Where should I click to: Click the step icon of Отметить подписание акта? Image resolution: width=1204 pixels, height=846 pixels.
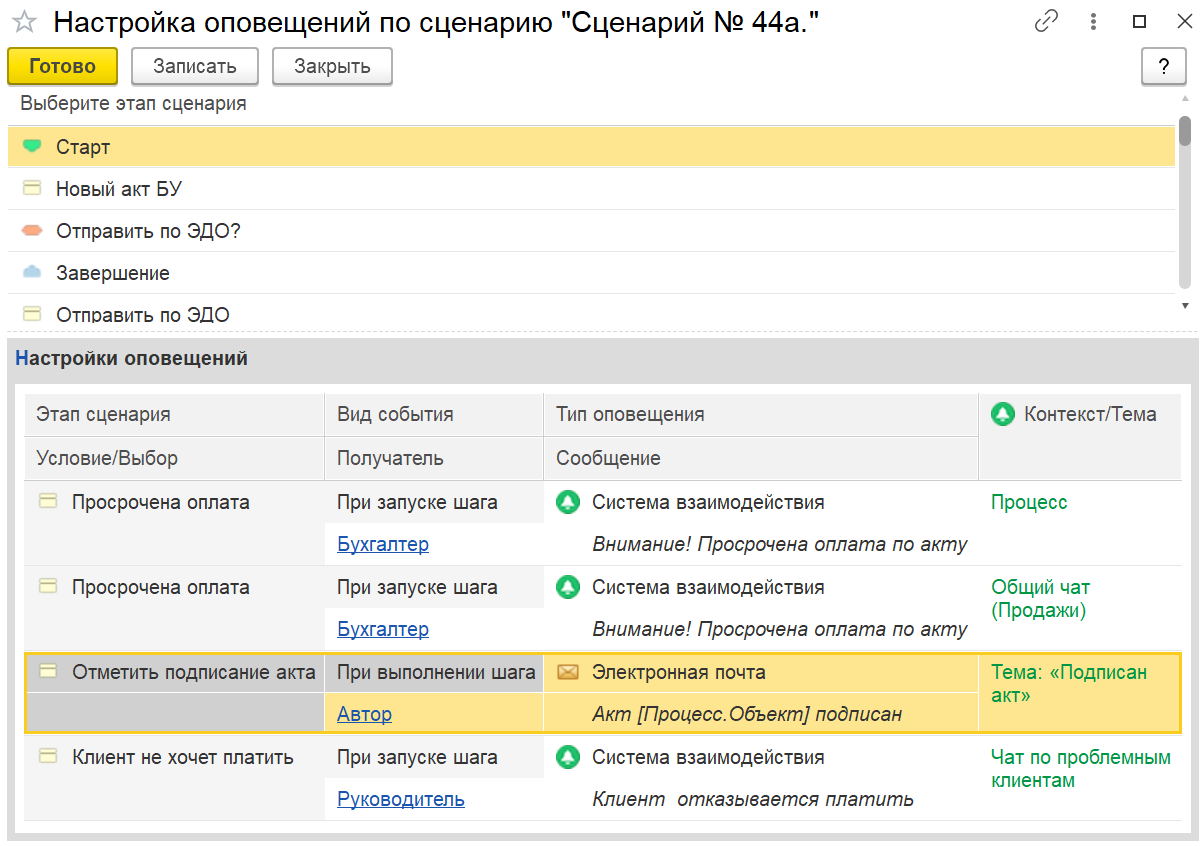[x=48, y=672]
